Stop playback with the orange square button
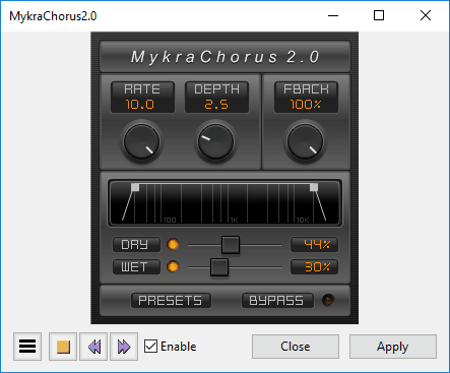 click(x=63, y=346)
